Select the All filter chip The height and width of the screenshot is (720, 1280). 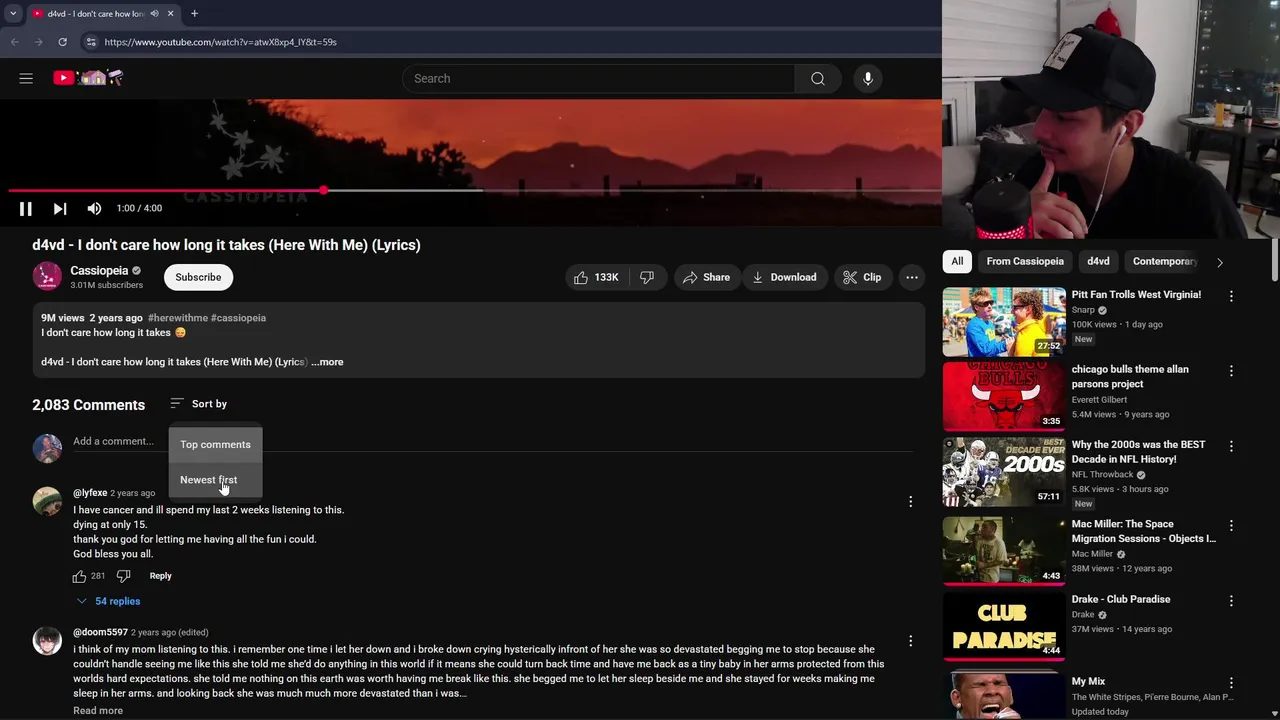[x=957, y=261]
